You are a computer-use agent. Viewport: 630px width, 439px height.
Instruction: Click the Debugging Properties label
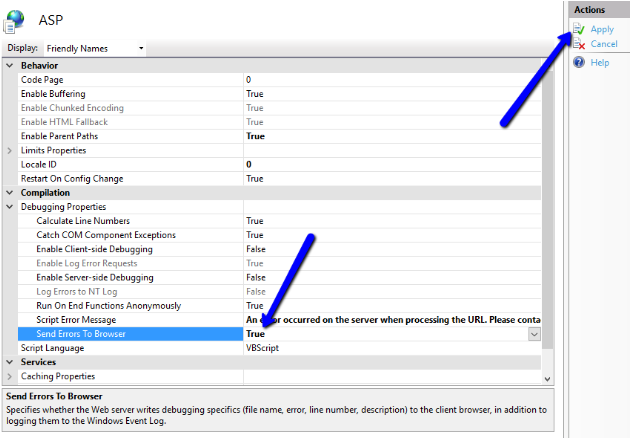pos(63,207)
